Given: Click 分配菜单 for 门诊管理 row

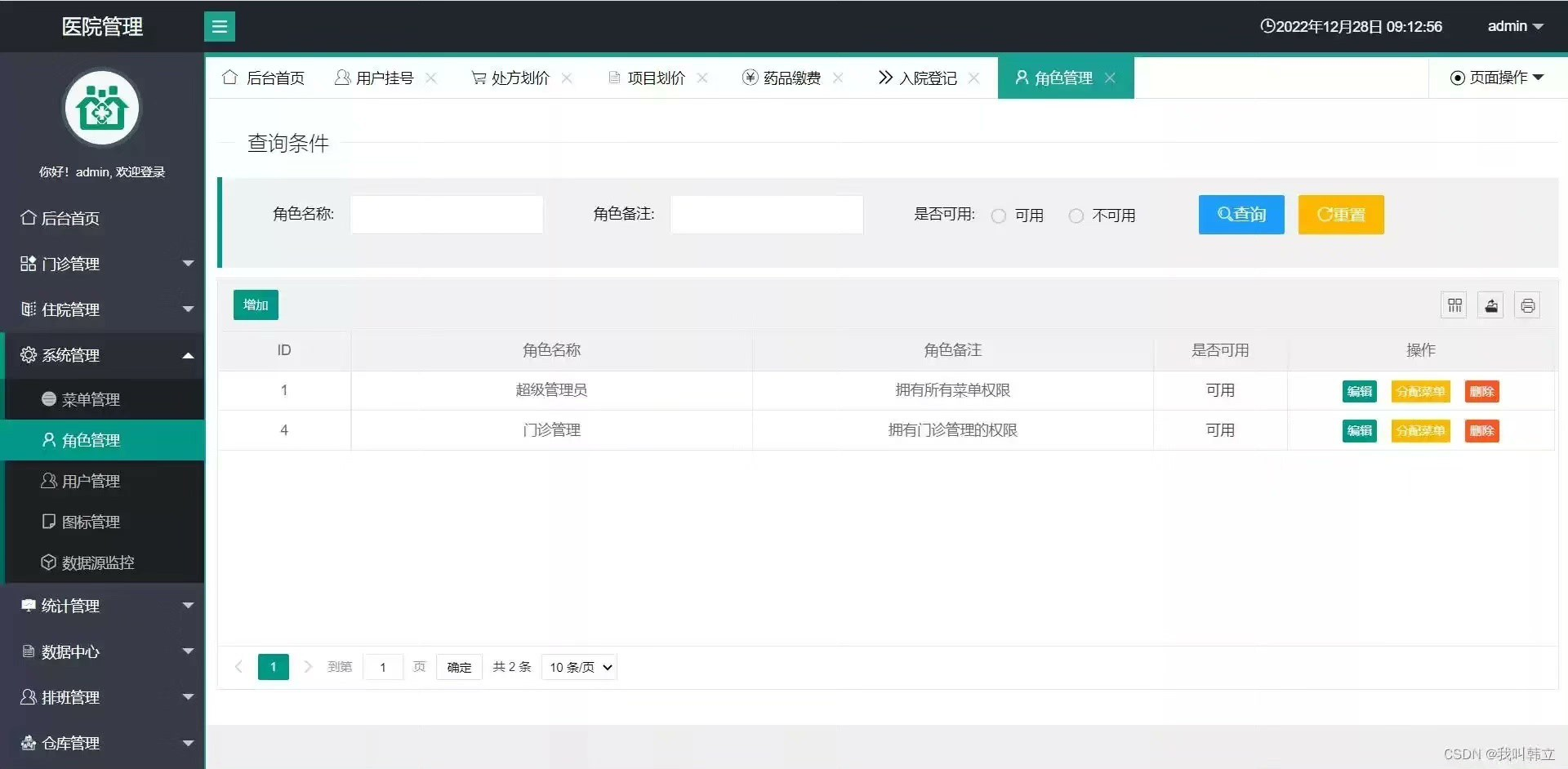Looking at the screenshot, I should coord(1421,431).
